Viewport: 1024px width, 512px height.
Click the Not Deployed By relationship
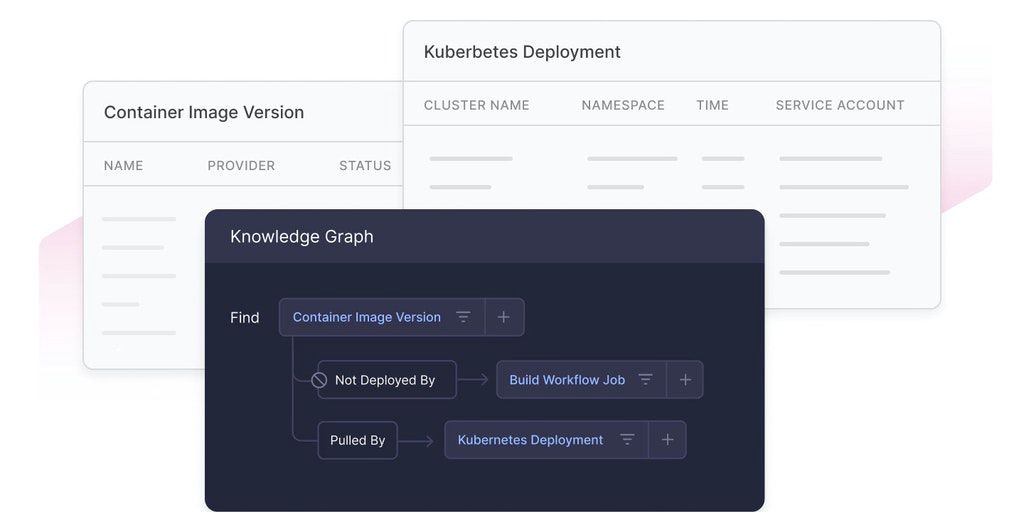point(386,380)
